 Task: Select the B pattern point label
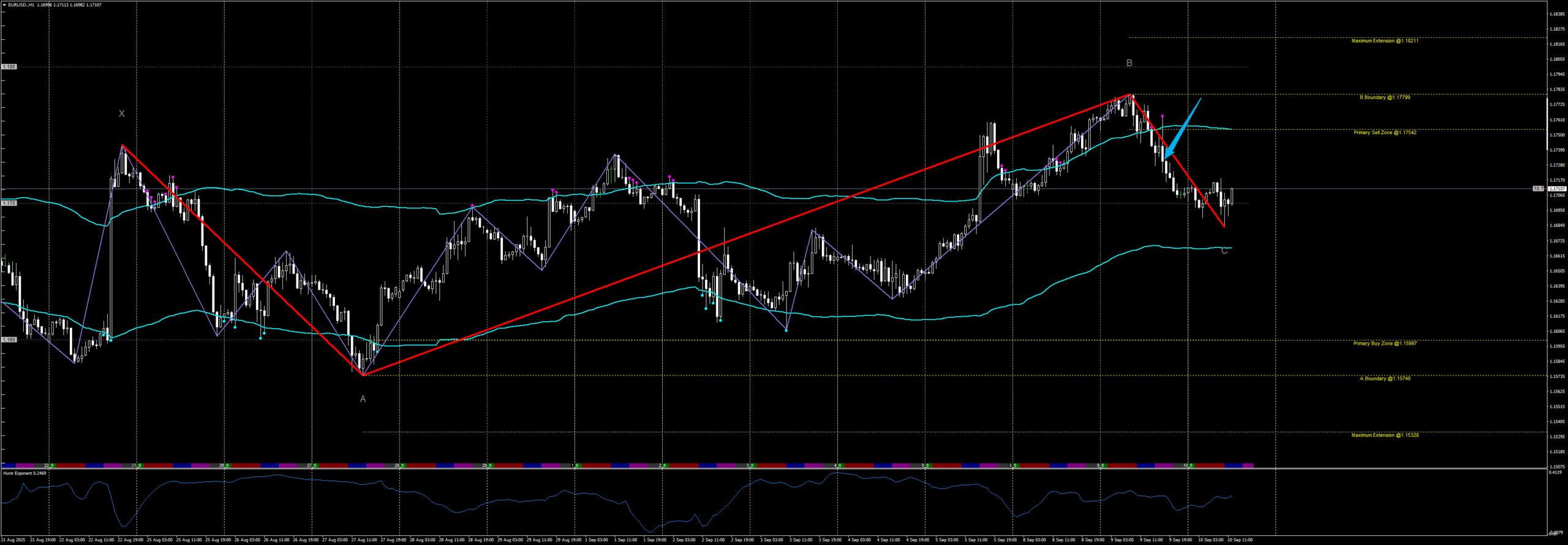point(1129,63)
